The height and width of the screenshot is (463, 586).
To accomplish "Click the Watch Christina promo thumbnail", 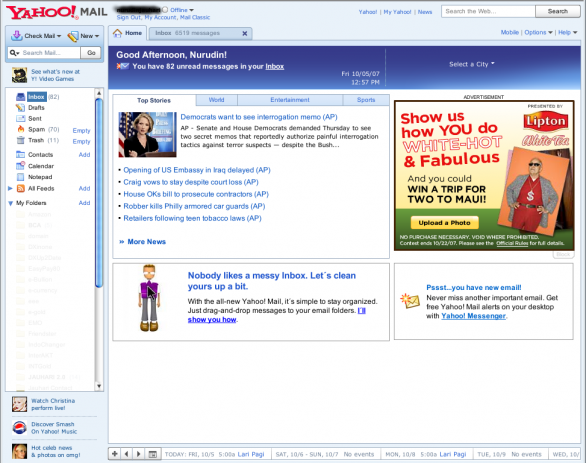I will point(19,404).
